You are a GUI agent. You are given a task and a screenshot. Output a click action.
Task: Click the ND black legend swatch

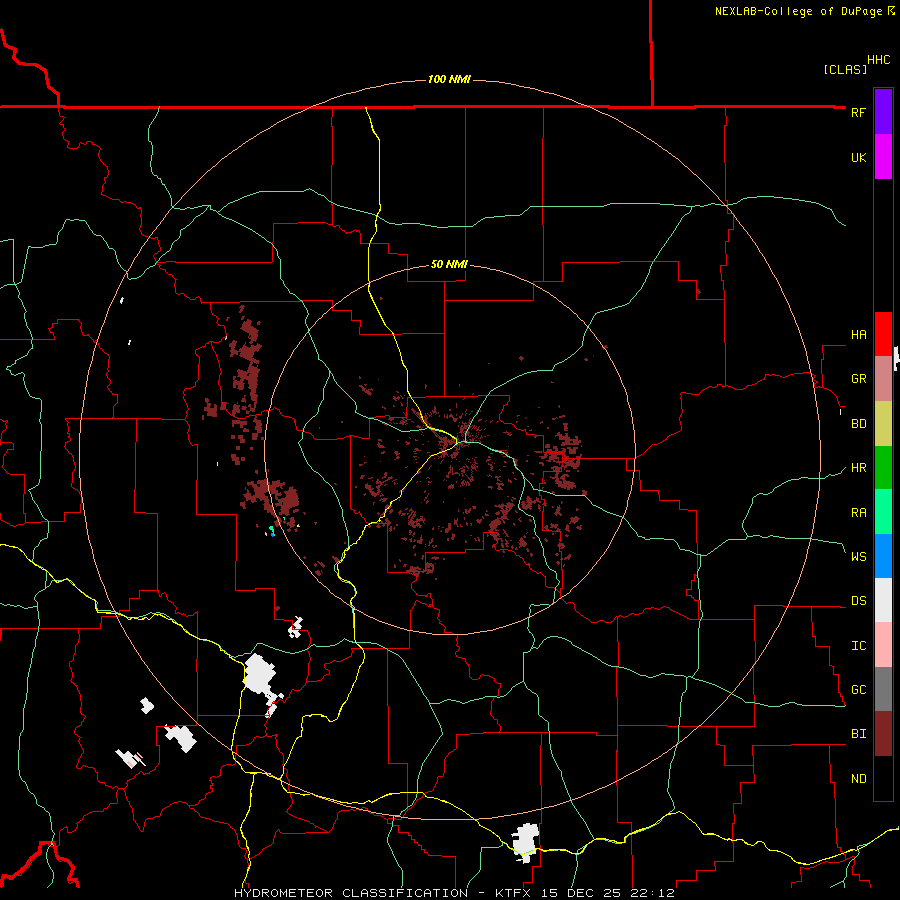pyautogui.click(x=883, y=778)
